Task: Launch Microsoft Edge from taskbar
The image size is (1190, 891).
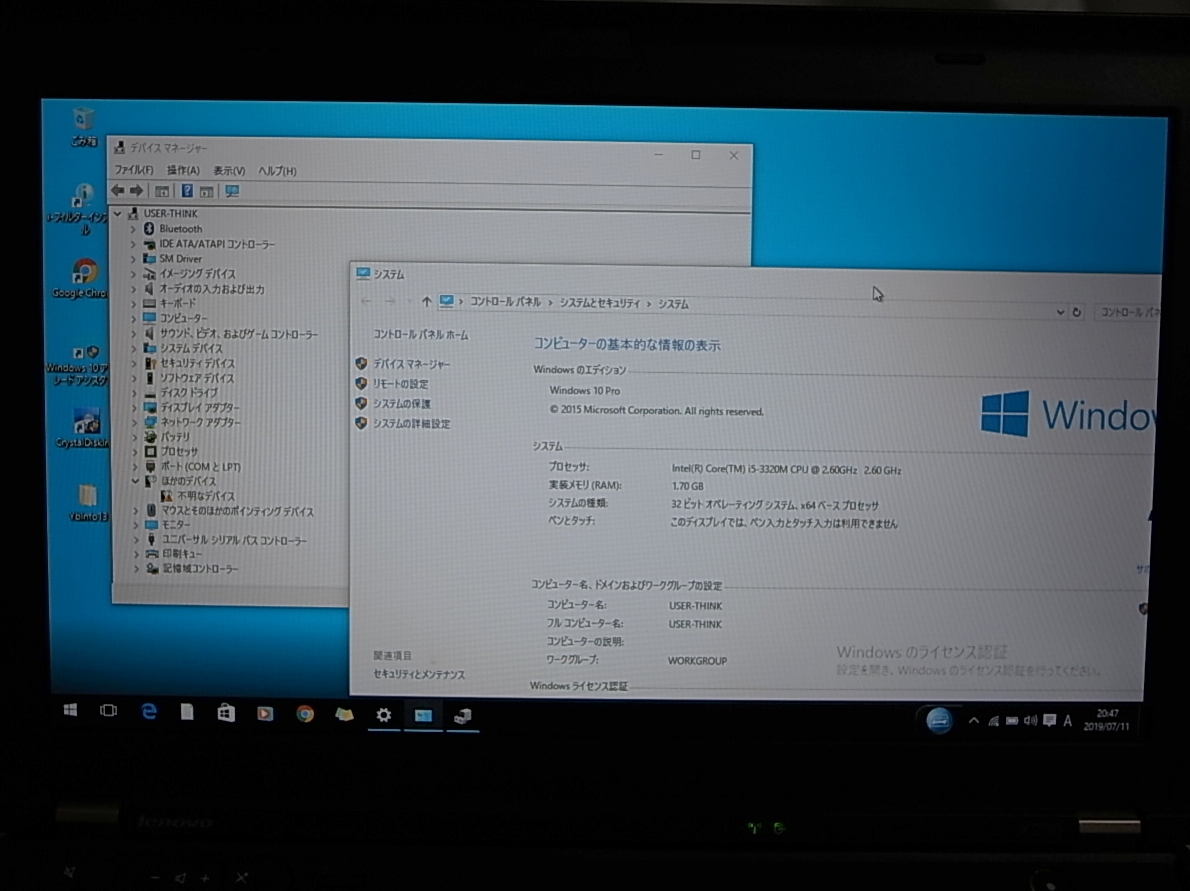Action: click(x=149, y=711)
